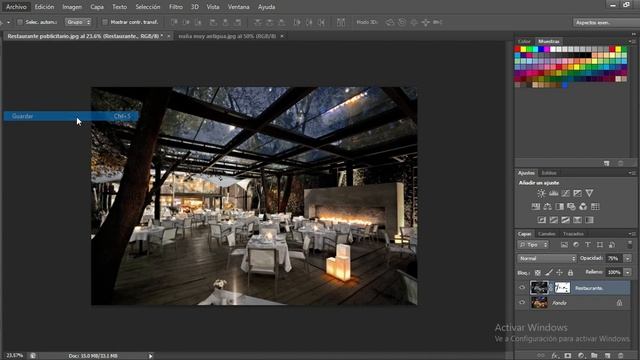
Task: Add a Levels adjustment layer
Action: pyautogui.click(x=553, y=193)
